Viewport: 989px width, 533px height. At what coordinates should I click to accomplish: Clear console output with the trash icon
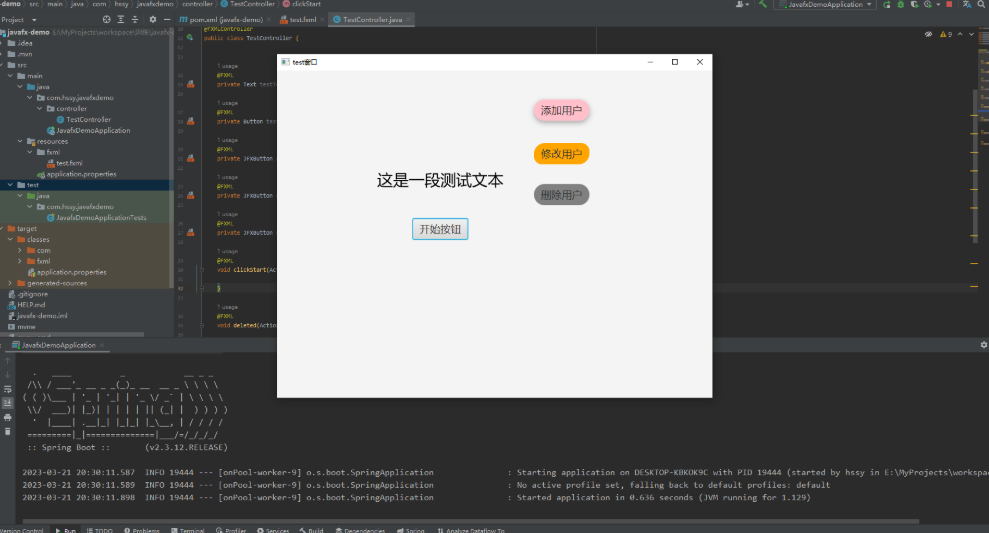point(8,431)
